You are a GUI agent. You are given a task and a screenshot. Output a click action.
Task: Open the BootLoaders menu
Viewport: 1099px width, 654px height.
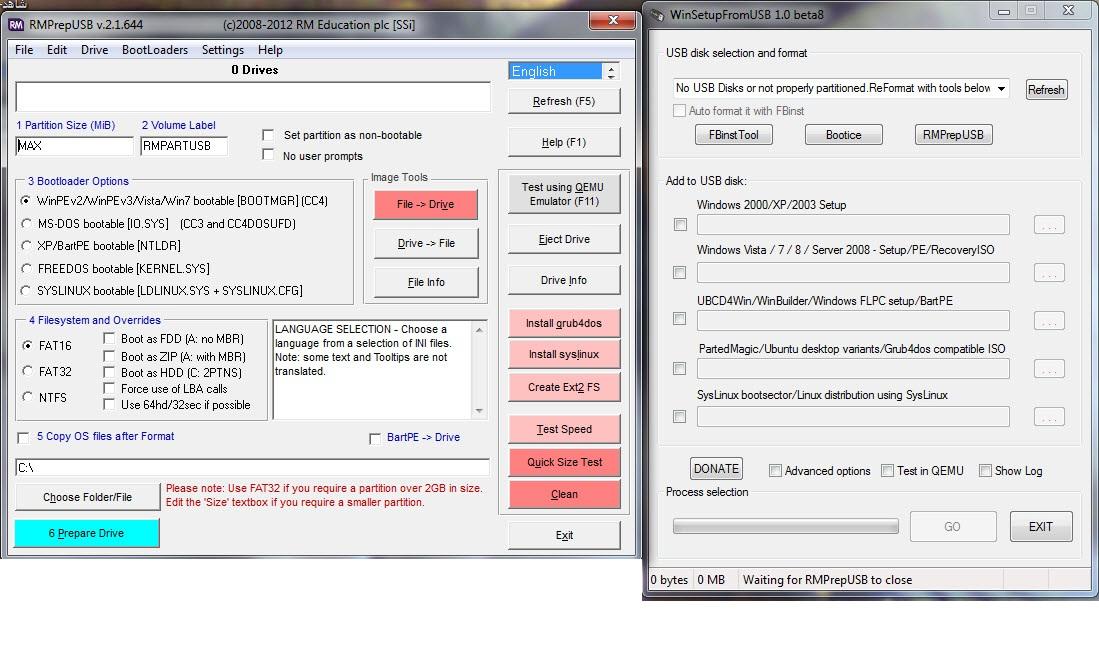click(x=155, y=50)
